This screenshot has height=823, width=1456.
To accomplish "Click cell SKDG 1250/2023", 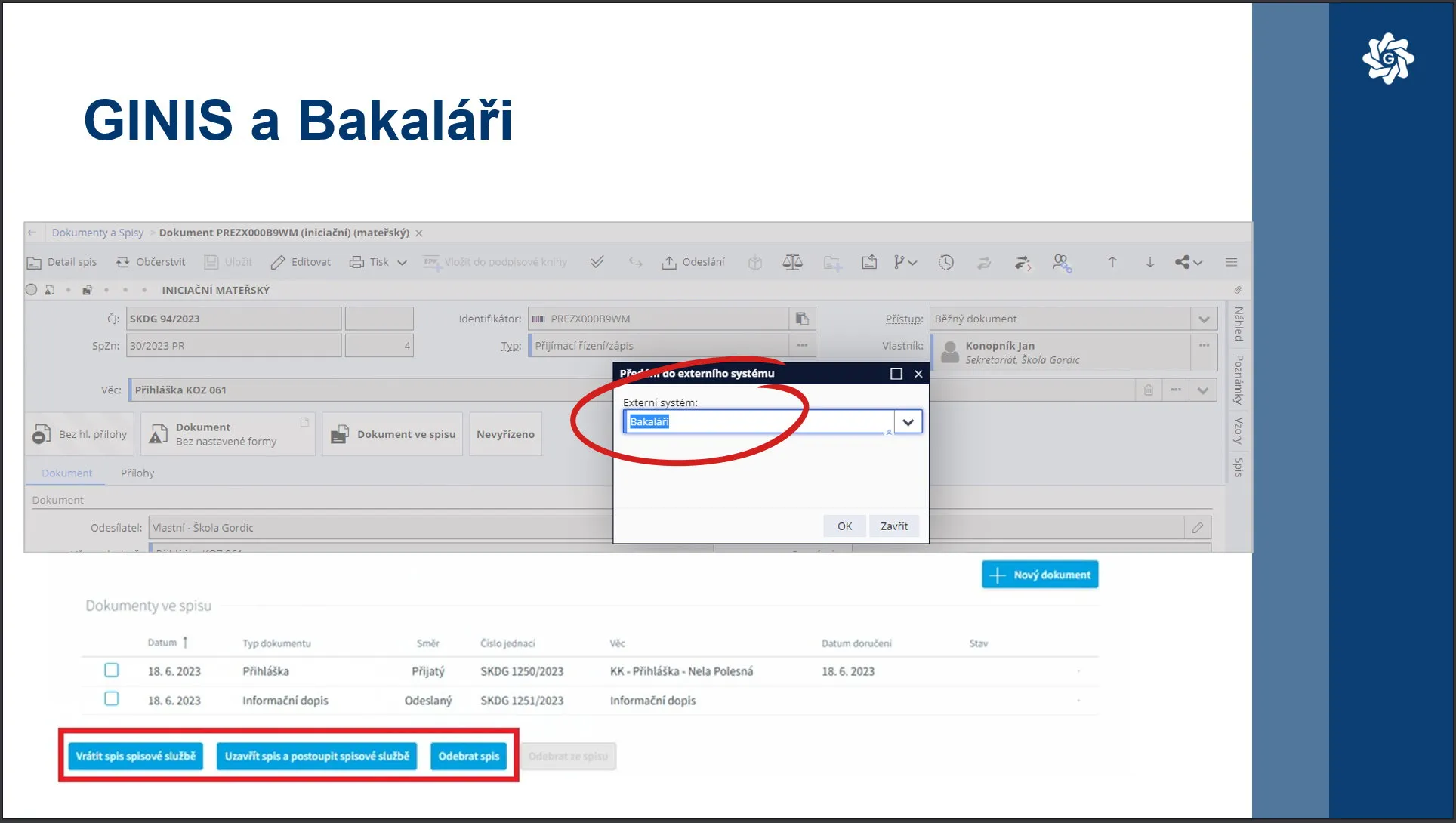I will tap(522, 671).
